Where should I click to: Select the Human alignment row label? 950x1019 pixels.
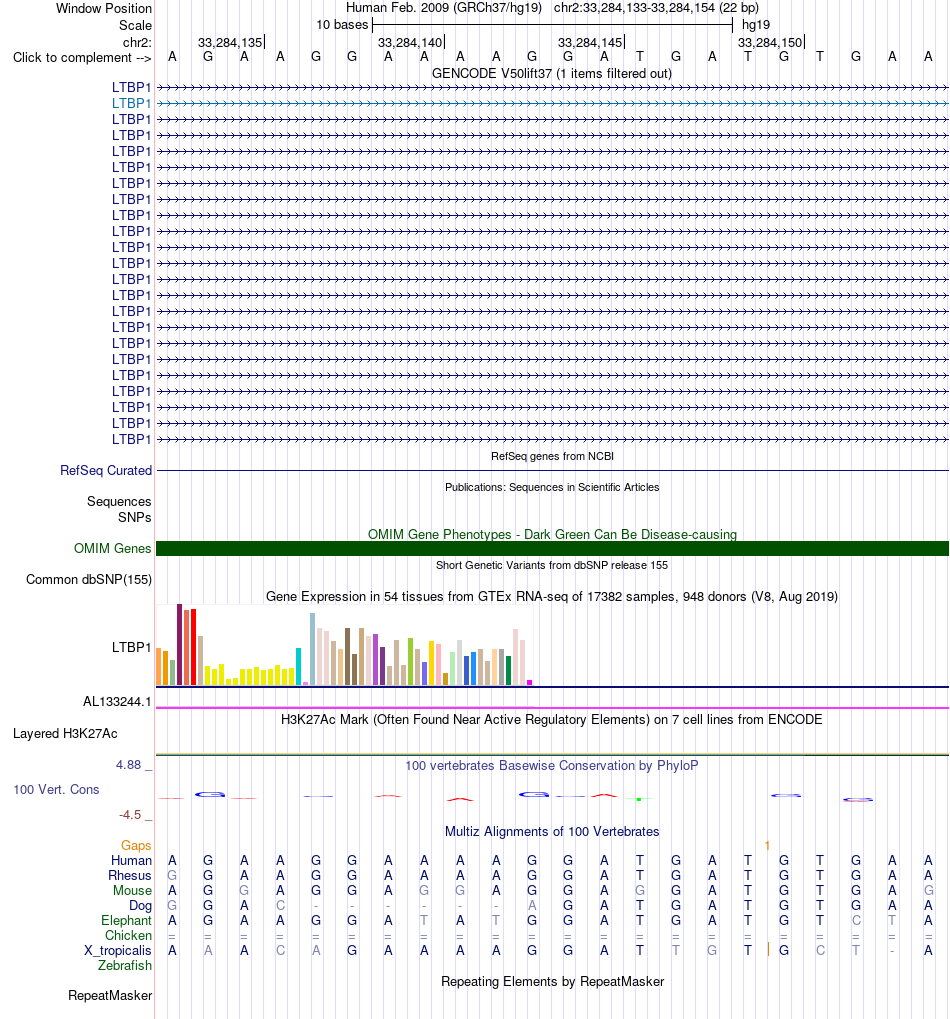pyautogui.click(x=131, y=860)
